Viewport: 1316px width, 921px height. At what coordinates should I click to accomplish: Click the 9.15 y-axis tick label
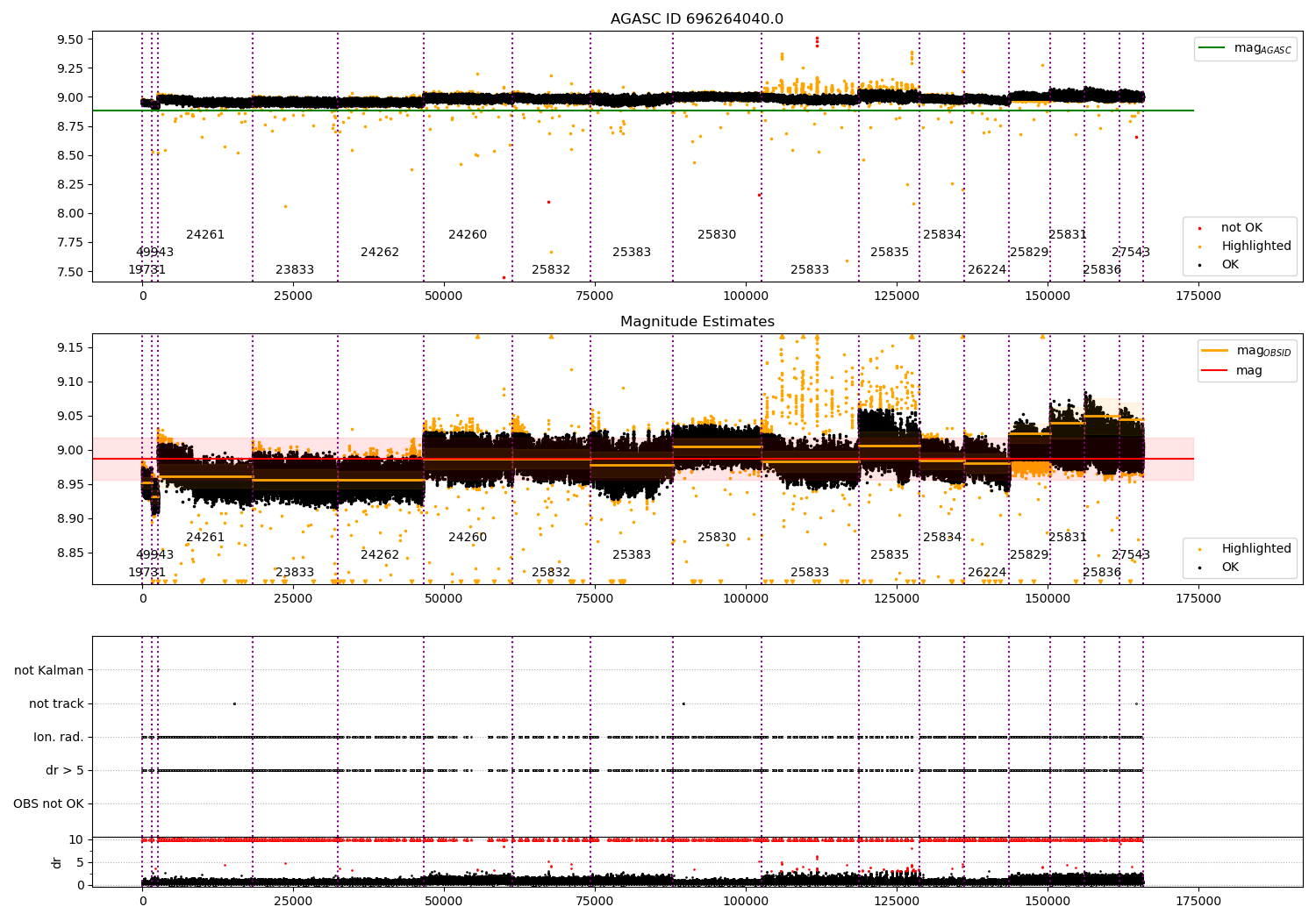[x=70, y=347]
